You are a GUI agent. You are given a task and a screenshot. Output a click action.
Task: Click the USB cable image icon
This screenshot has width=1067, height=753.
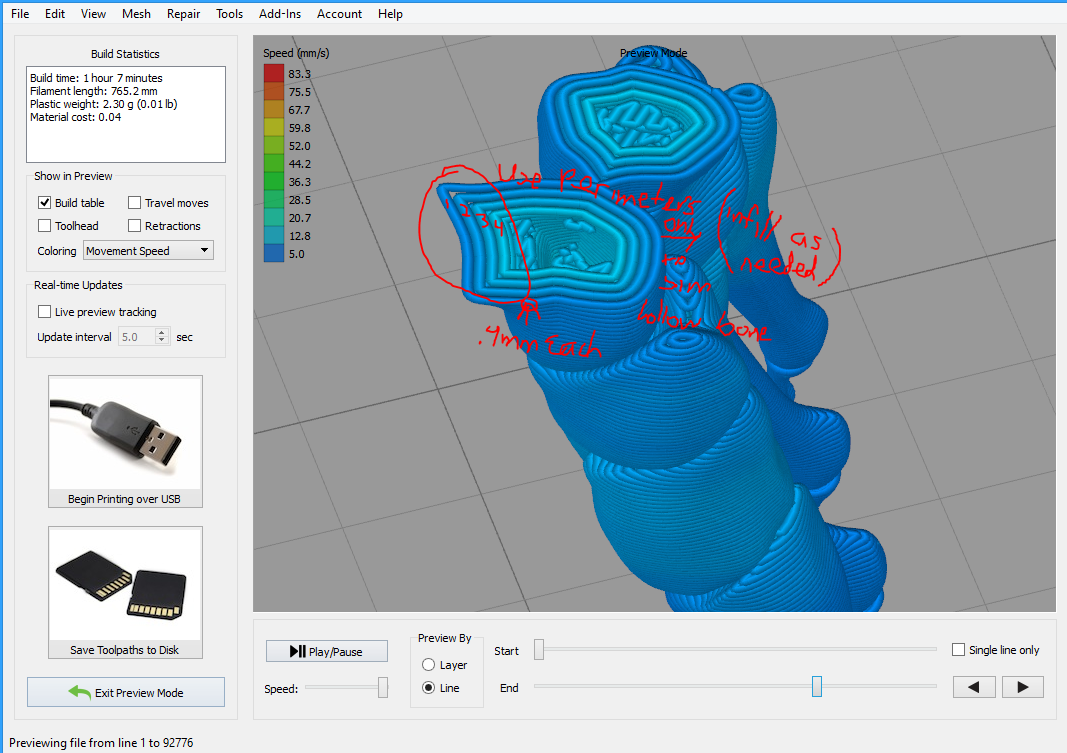point(125,432)
